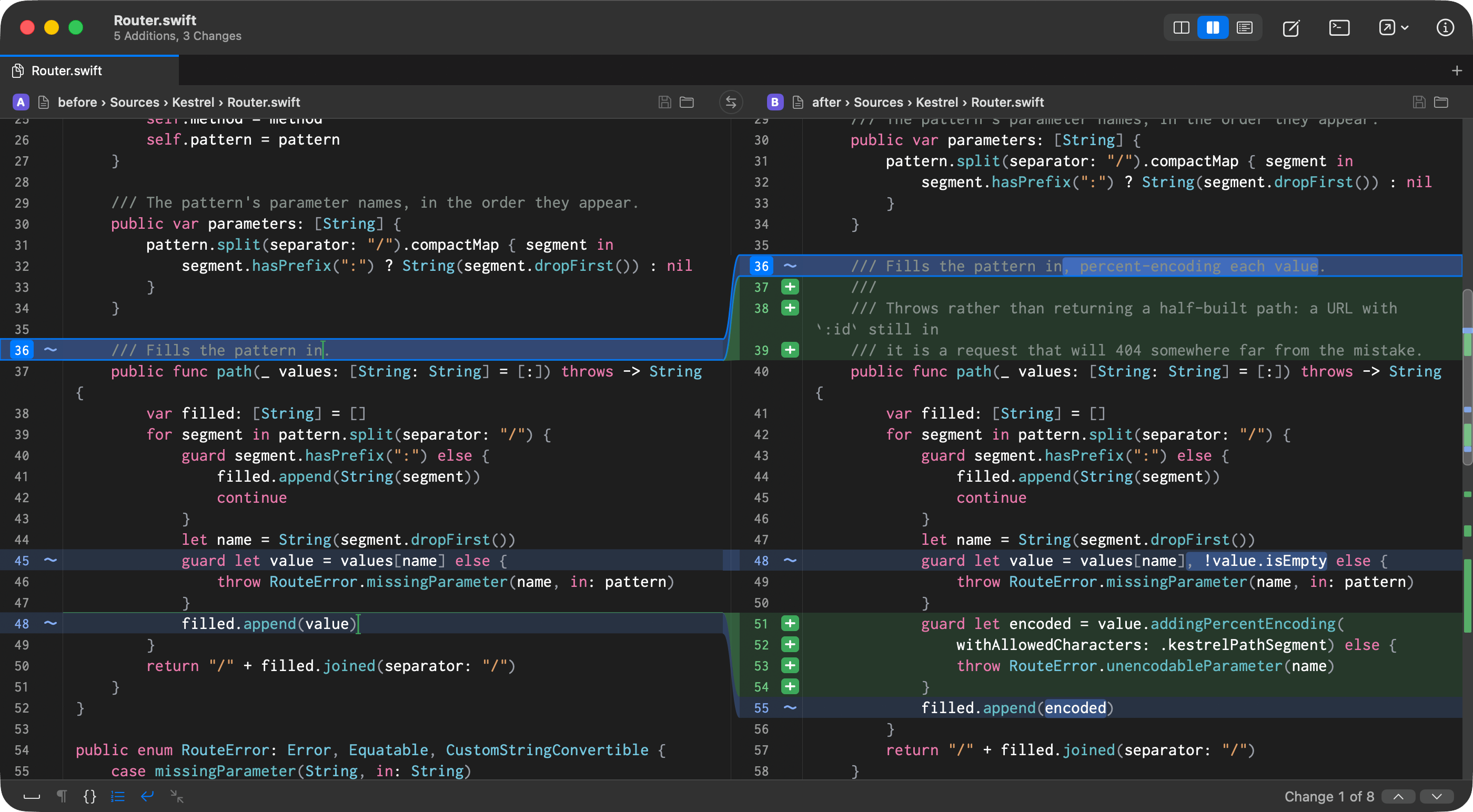Screen dimensions: 1473x812
Task: Add a new tab with plus button
Action: [1456, 71]
